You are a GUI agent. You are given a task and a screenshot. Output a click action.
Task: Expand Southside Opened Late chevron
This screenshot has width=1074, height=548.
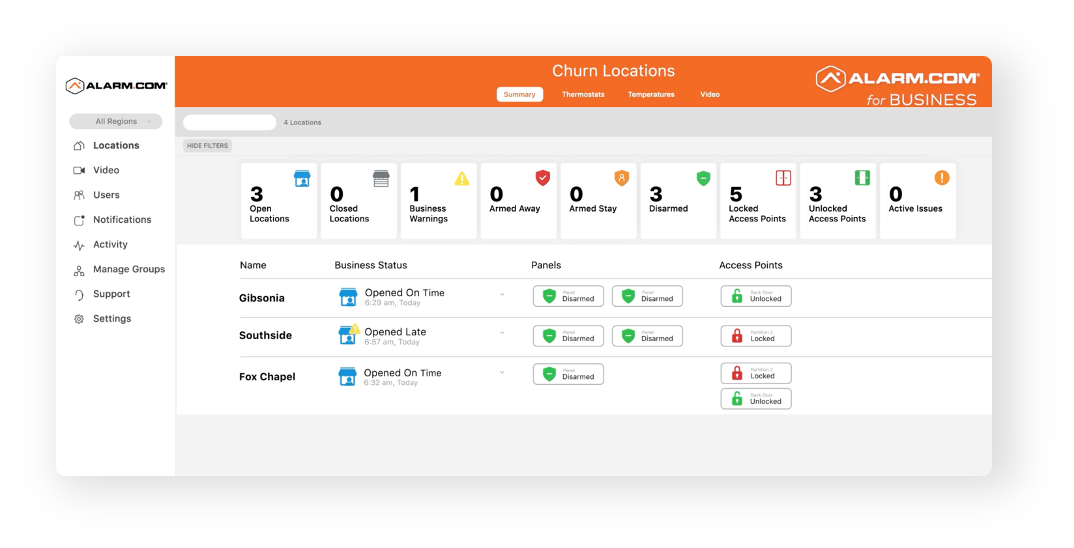[502, 333]
